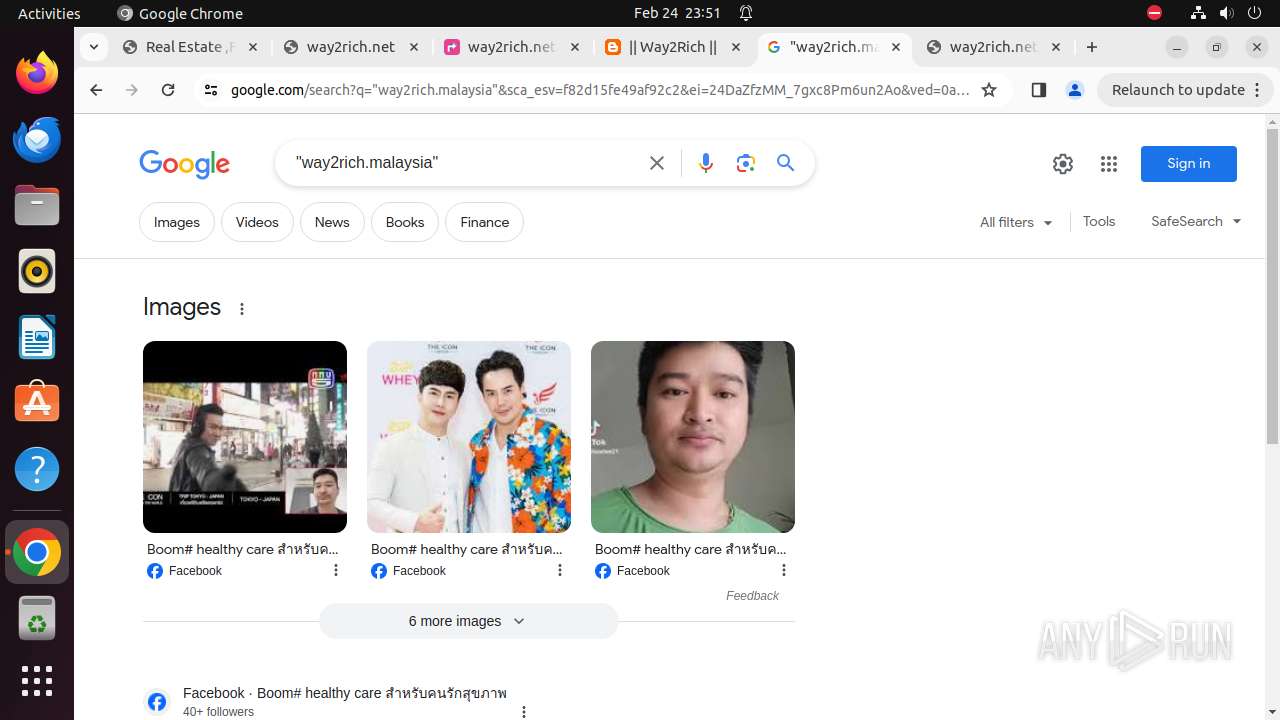
Task: Open Google Lens image search
Action: click(746, 163)
